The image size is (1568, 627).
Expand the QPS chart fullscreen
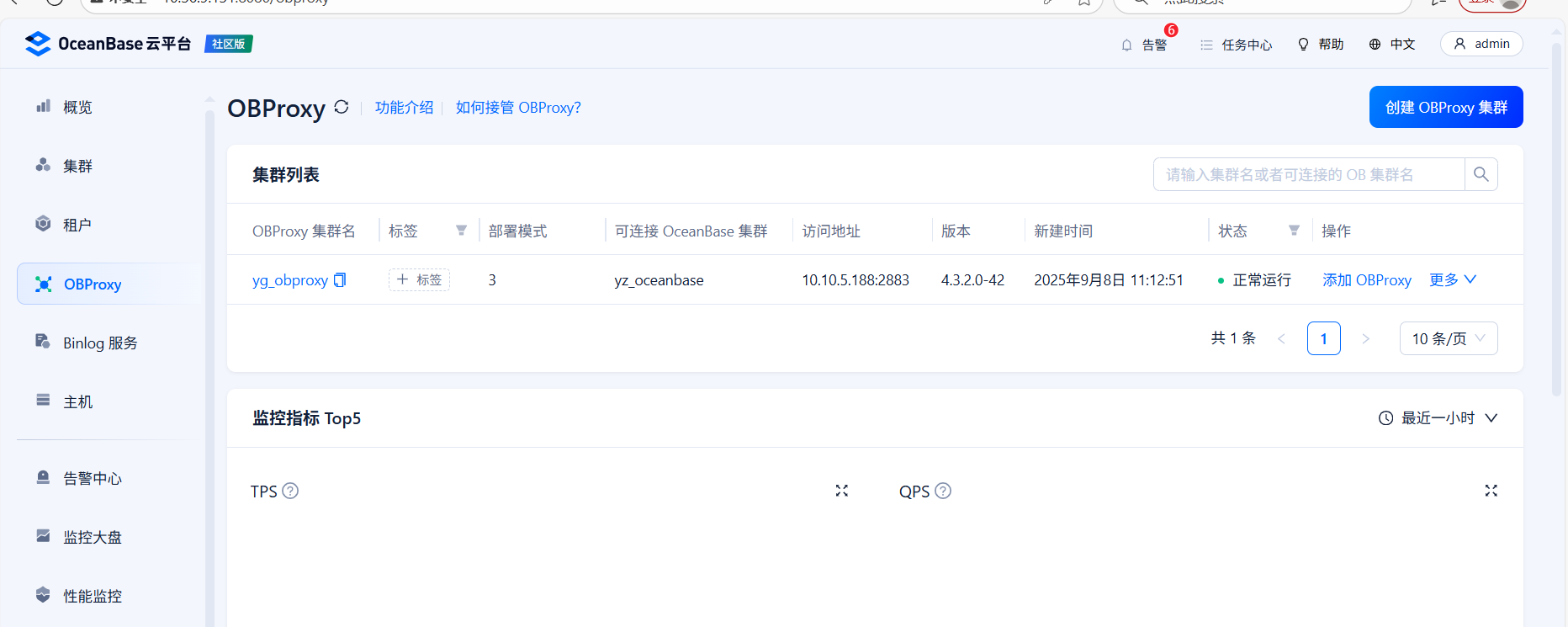pos(1491,491)
